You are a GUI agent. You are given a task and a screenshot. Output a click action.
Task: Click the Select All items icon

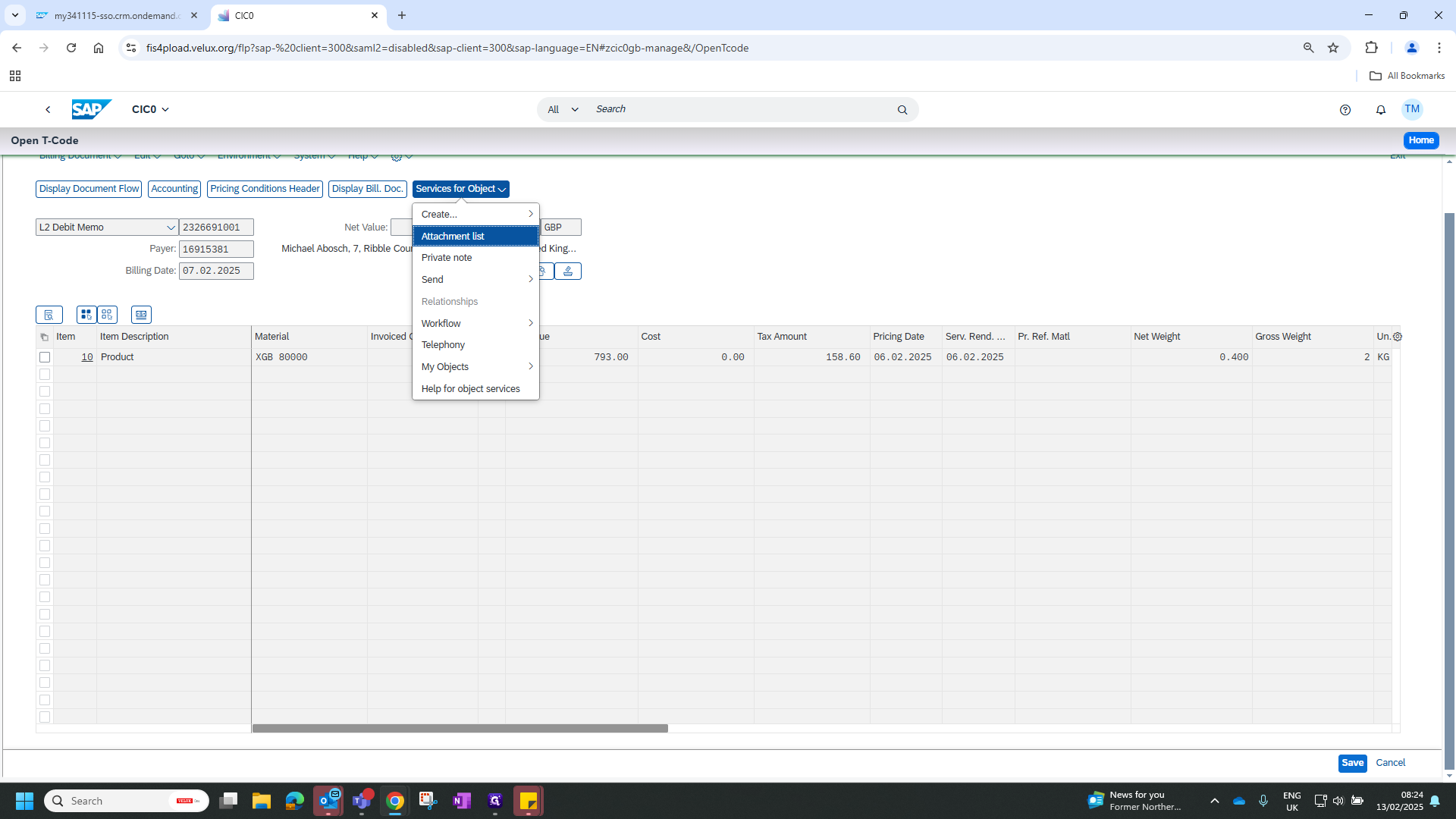[x=86, y=315]
